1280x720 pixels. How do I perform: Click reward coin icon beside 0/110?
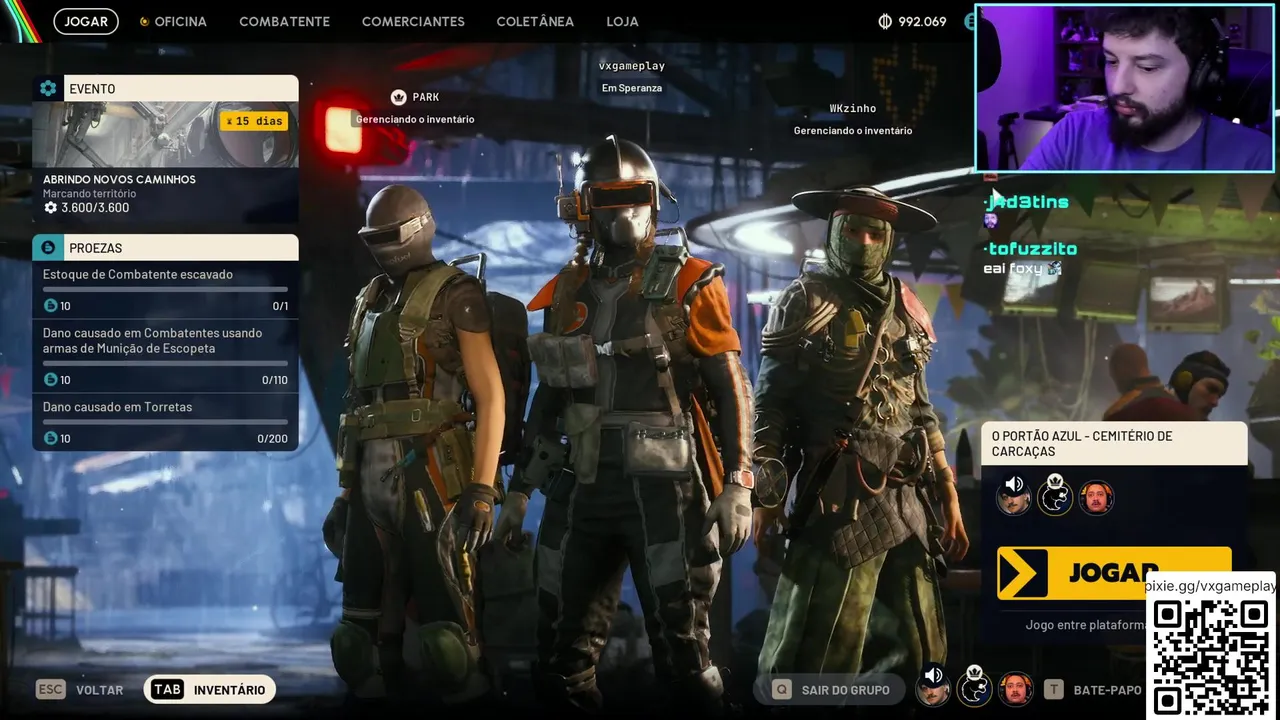click(51, 379)
